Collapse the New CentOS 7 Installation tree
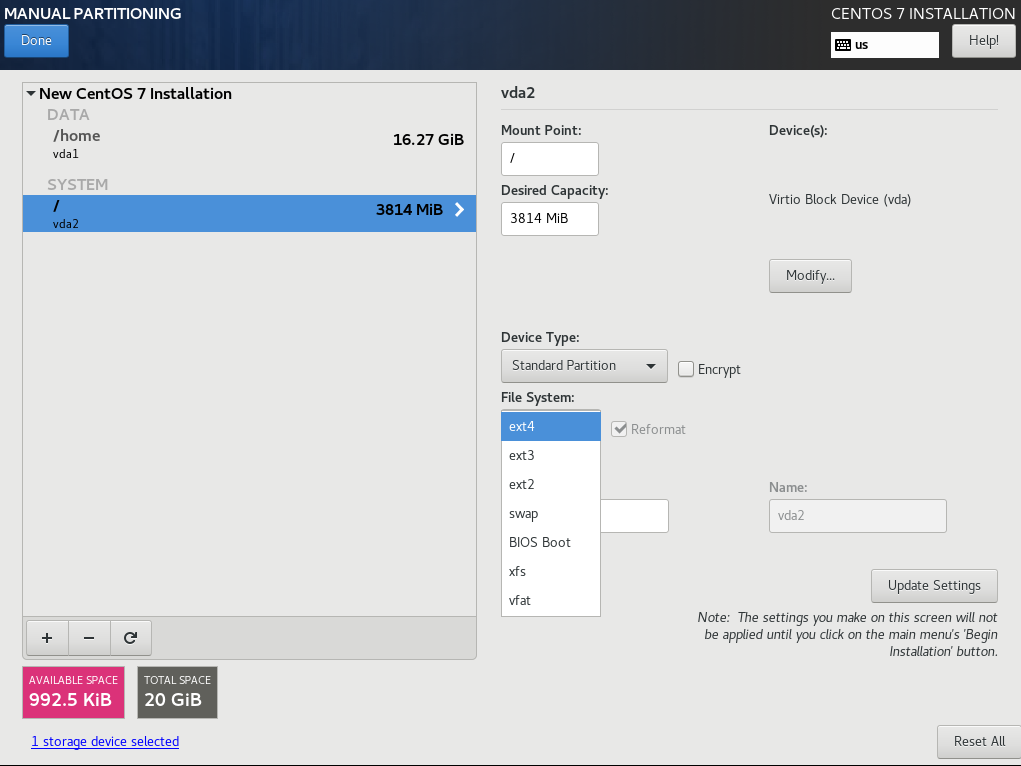This screenshot has height=766, width=1021. pos(31,93)
